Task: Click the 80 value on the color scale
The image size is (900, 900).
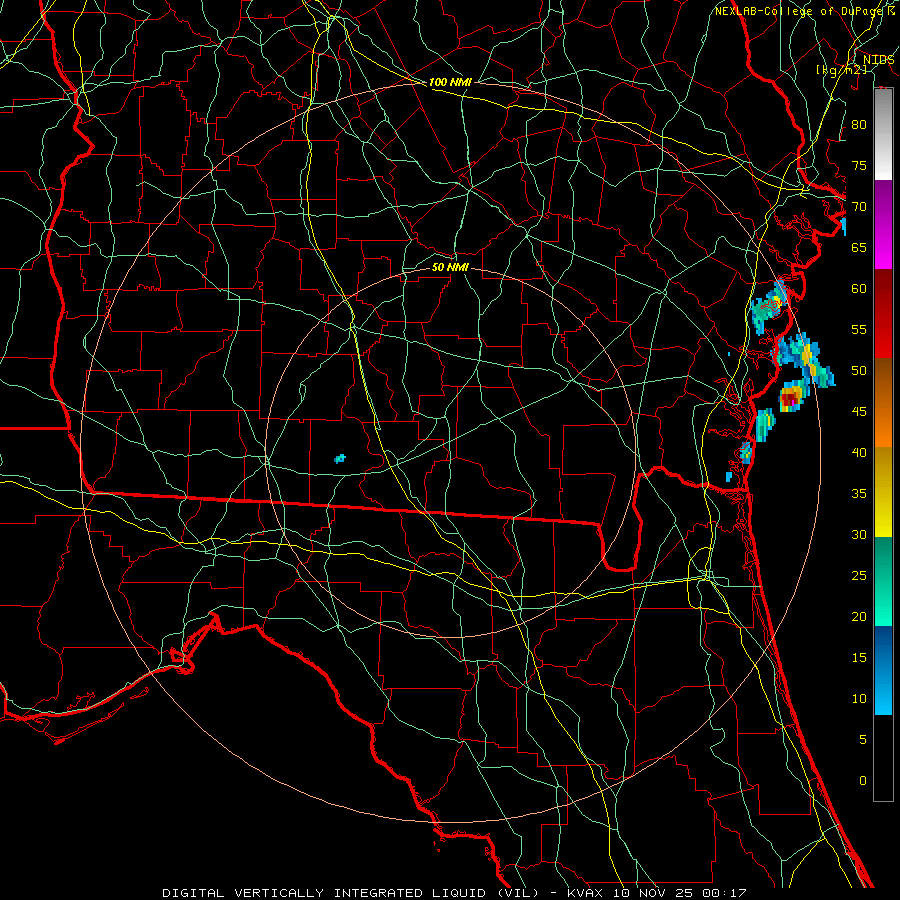Action: coord(859,125)
